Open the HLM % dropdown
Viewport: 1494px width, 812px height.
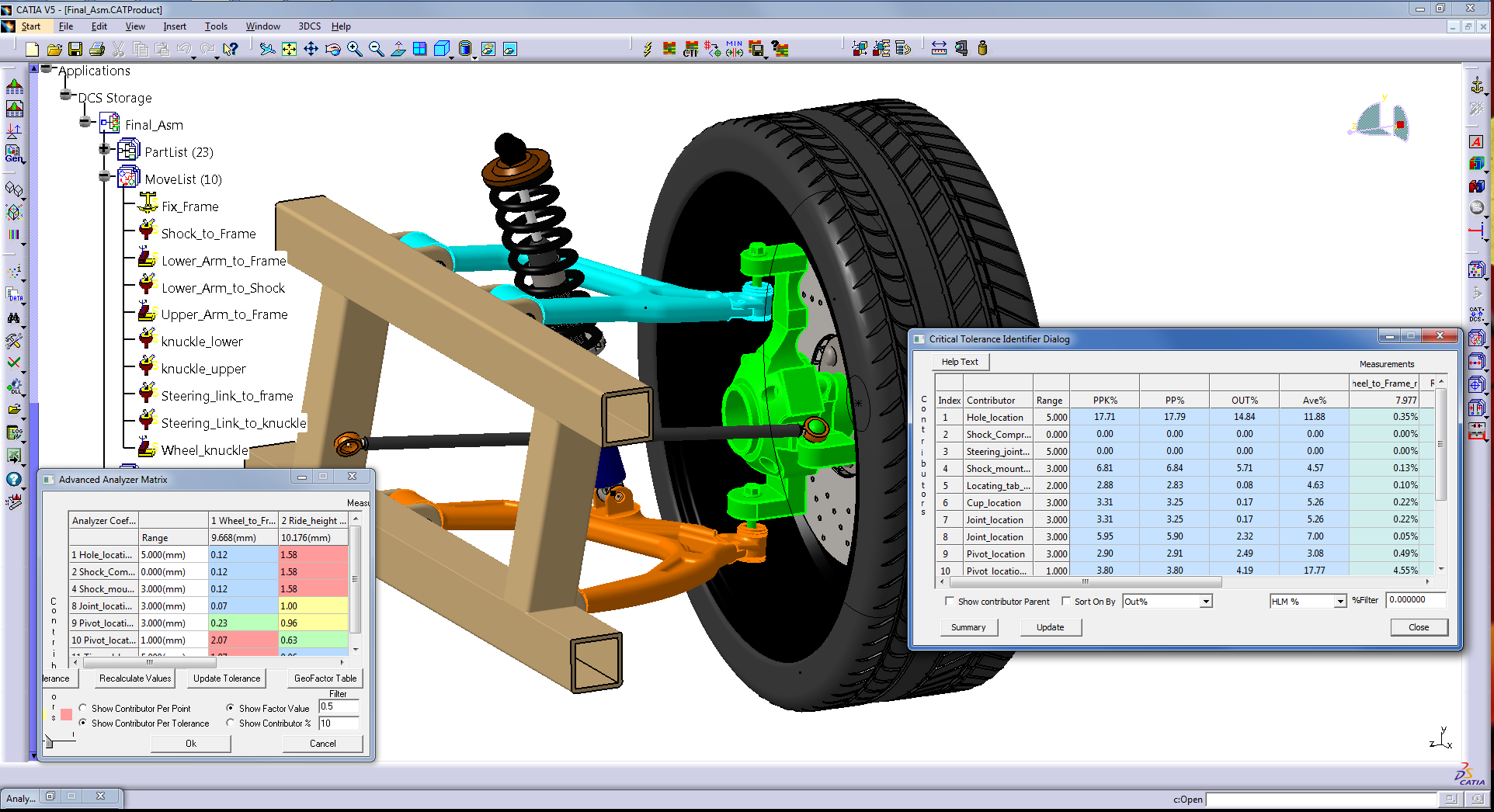point(1339,602)
